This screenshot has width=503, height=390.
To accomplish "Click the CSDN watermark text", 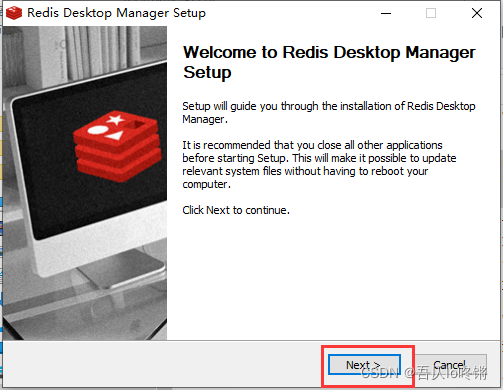I will coord(424,373).
